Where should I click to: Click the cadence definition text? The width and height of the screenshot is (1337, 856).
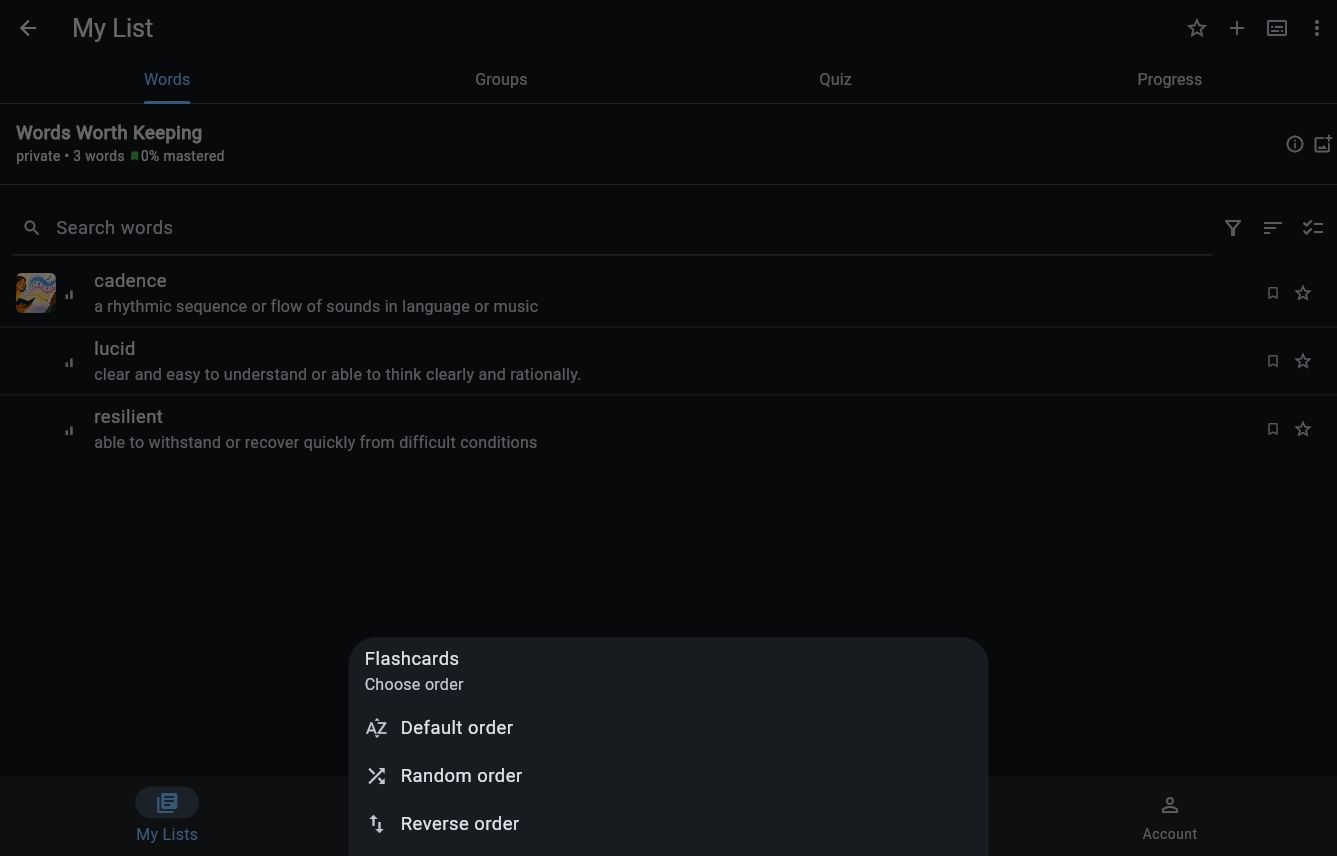click(x=316, y=306)
